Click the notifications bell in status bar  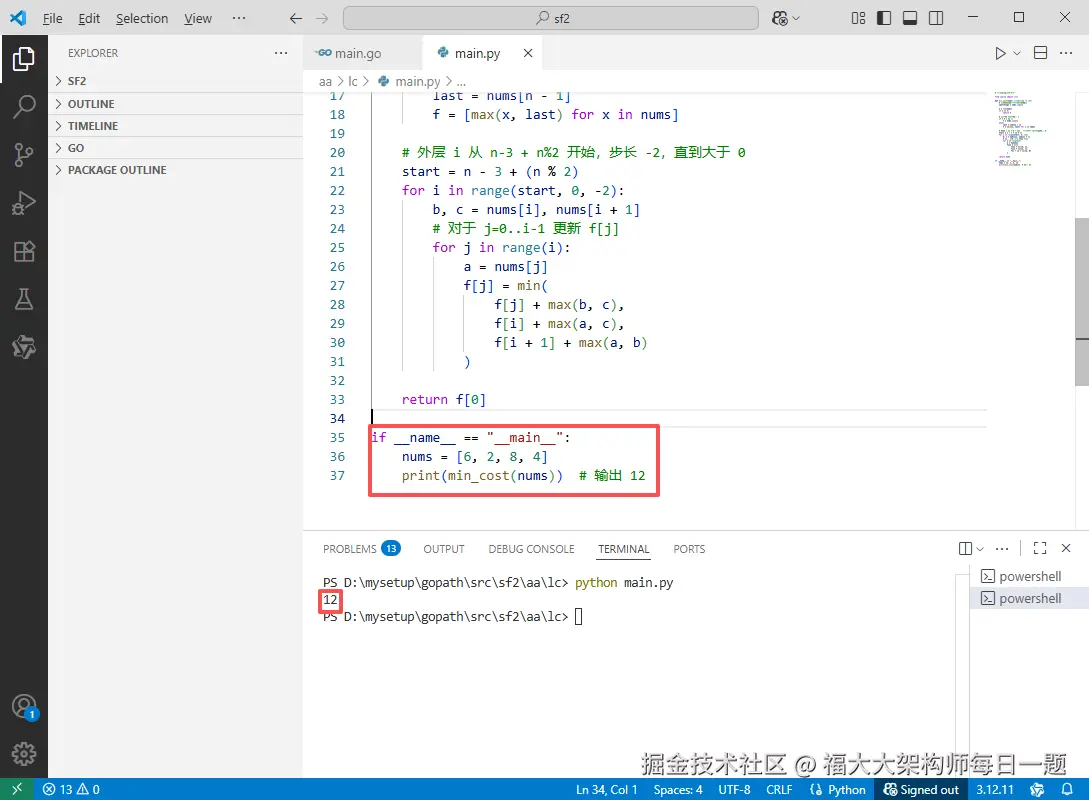(1067, 789)
